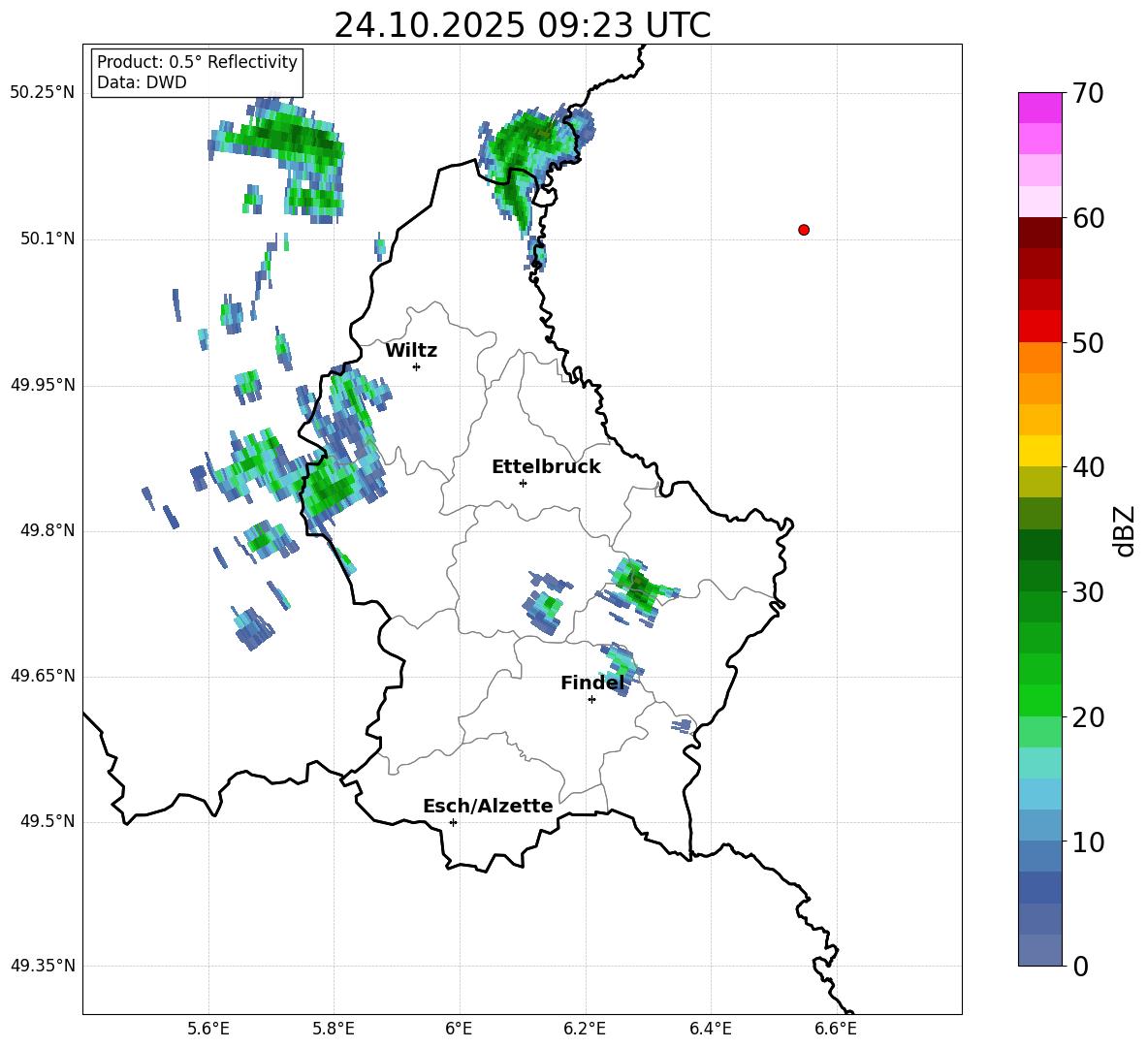Pick the magenta swatch at colorbar top
Viewport: 1148px width, 1048px height.
(1039, 108)
